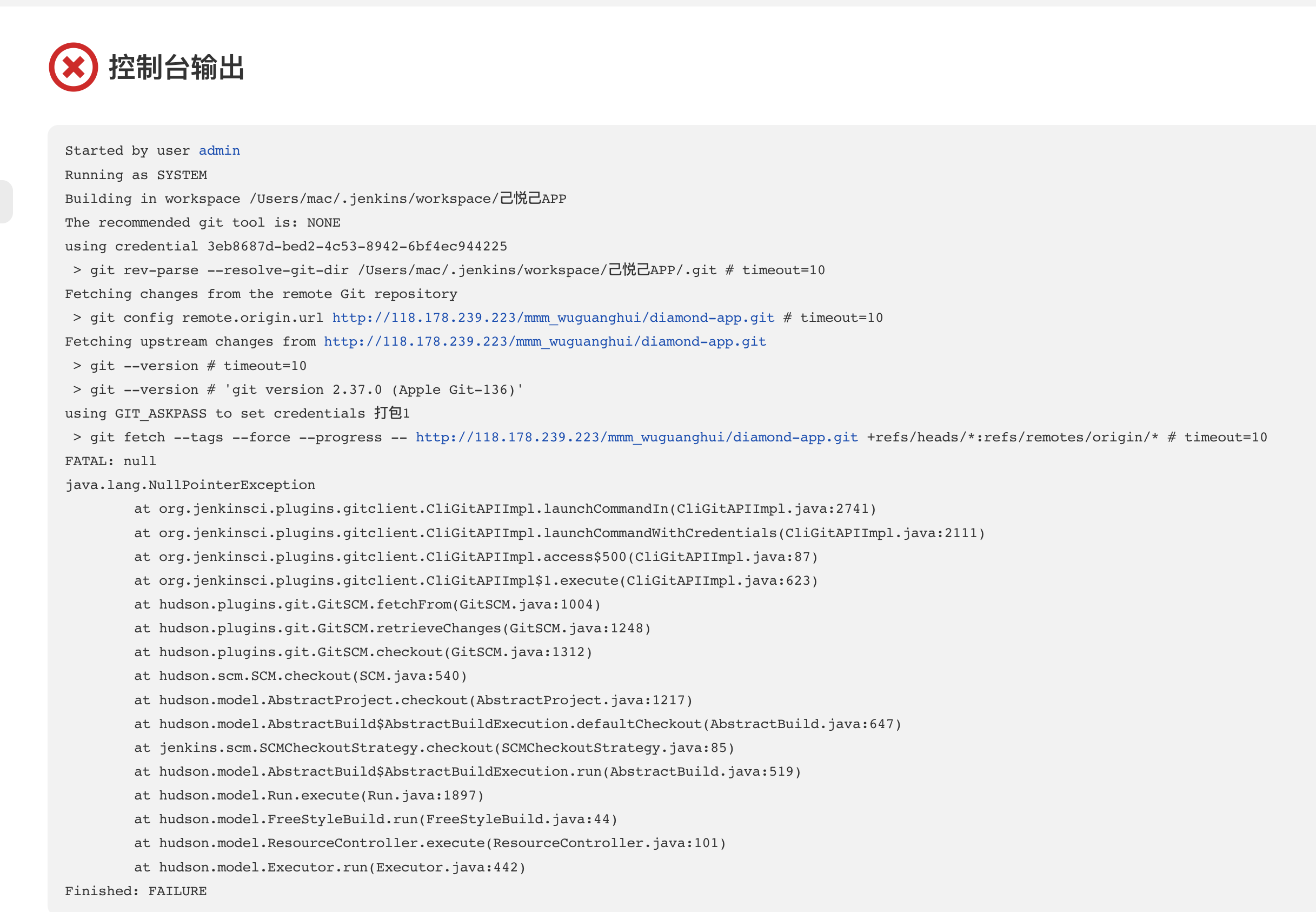Click the 'GitSCM.fetchFrom(GitSCM.java:1004)' line
The width and height of the screenshot is (1316, 912).
coord(367,605)
